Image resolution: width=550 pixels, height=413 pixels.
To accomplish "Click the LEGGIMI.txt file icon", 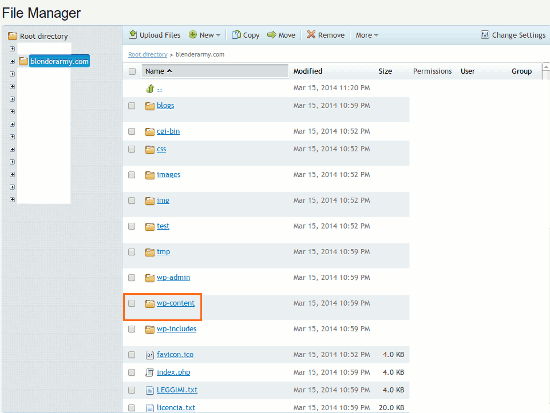I will [150, 390].
